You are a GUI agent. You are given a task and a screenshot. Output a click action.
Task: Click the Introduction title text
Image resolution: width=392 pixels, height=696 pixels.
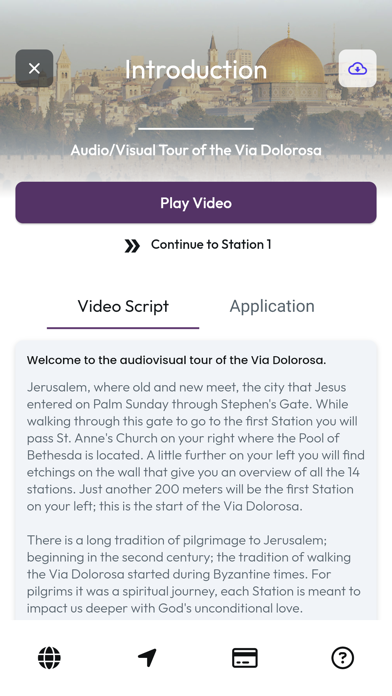point(196,70)
